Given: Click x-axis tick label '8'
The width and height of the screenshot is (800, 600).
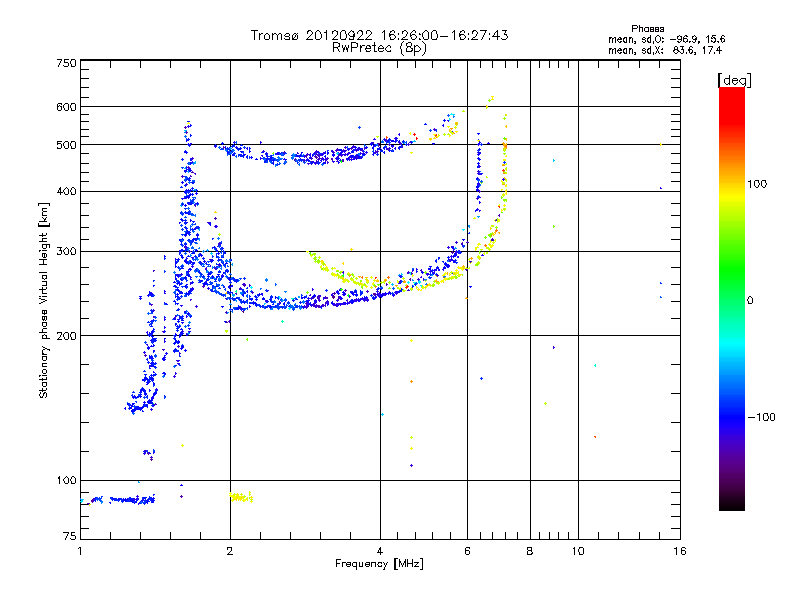Looking at the screenshot, I should [530, 551].
